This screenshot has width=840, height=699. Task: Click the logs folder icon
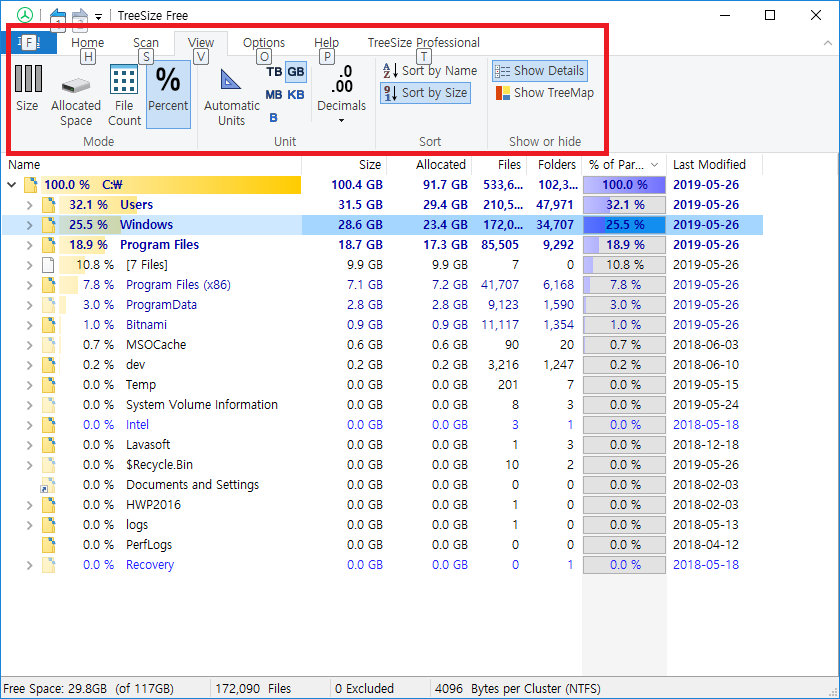(49, 524)
